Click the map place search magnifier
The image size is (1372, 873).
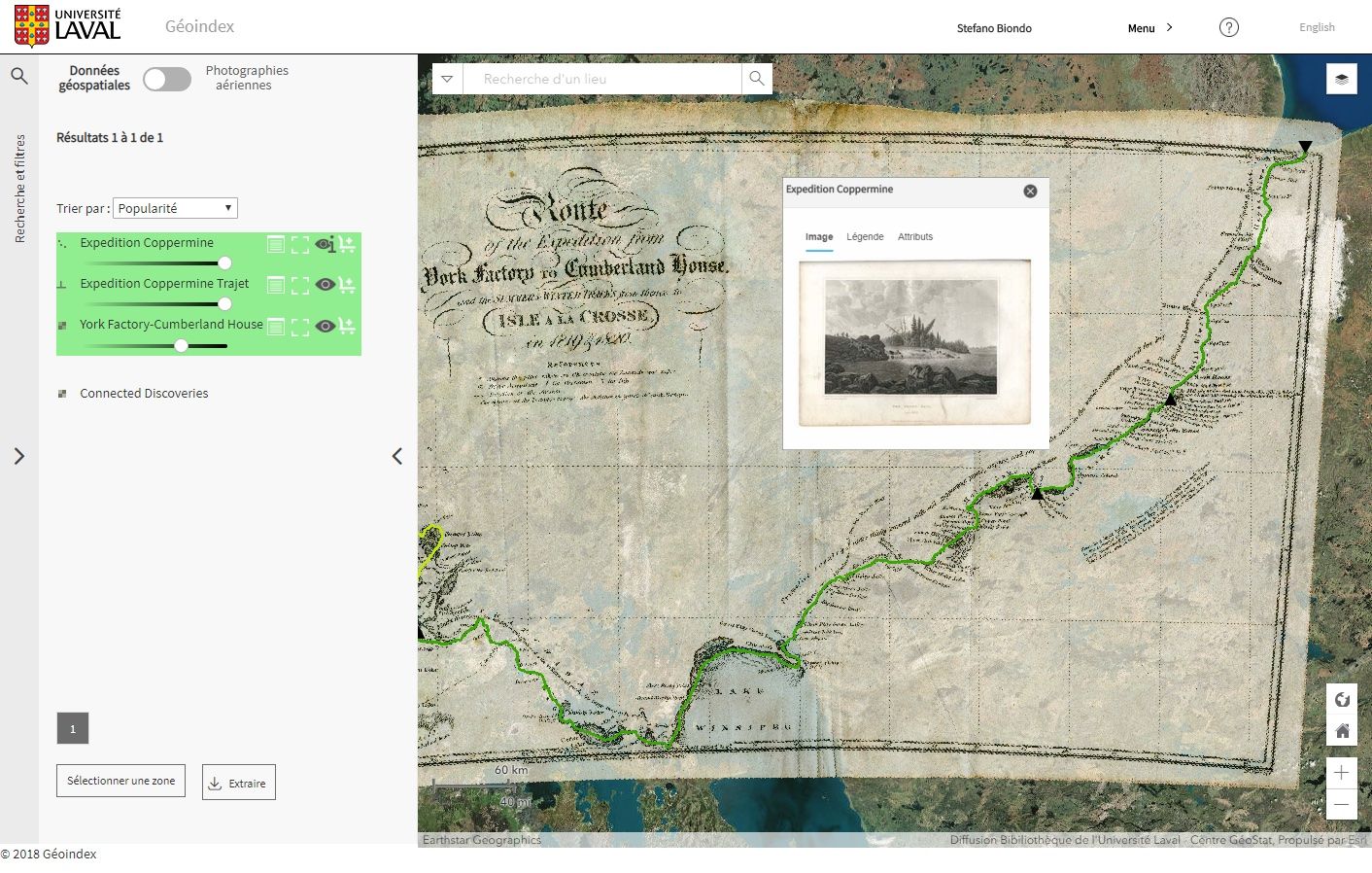pyautogui.click(x=757, y=79)
